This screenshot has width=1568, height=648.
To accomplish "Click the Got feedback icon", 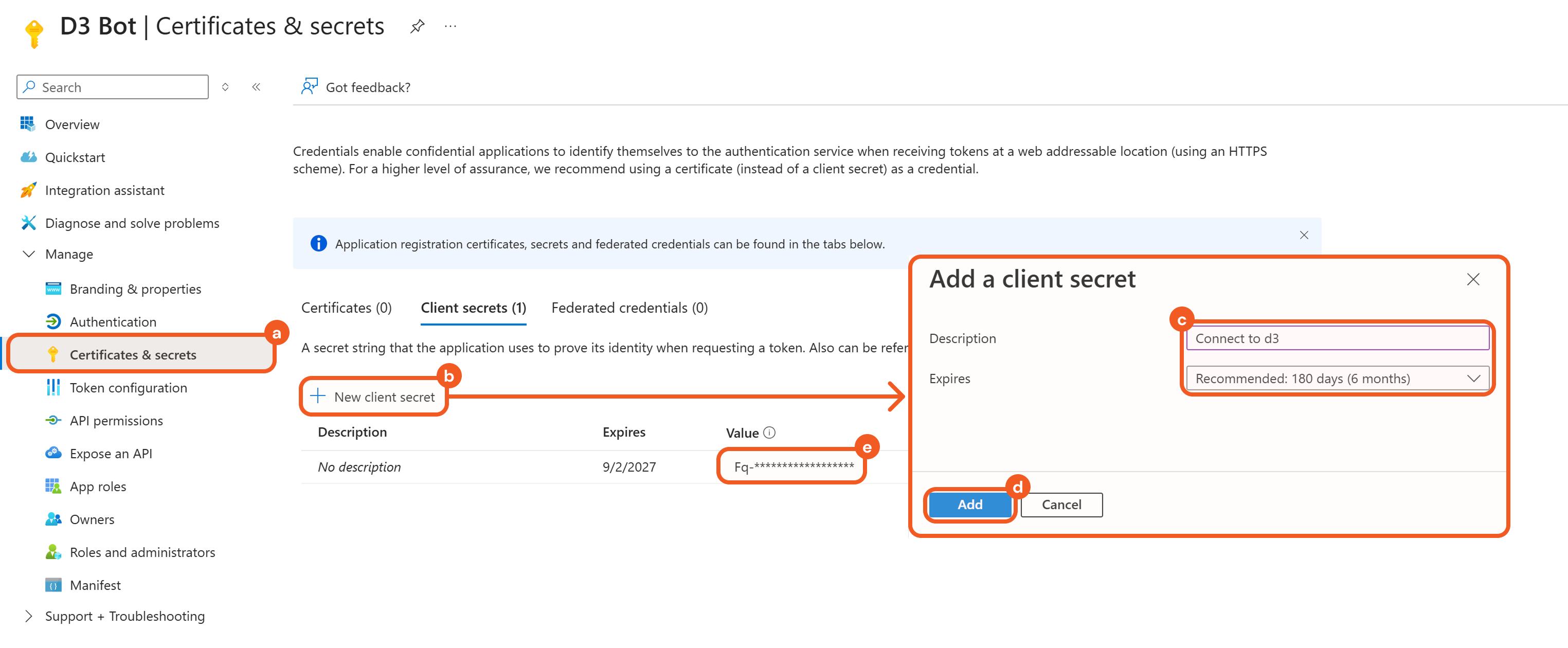I will [x=309, y=87].
